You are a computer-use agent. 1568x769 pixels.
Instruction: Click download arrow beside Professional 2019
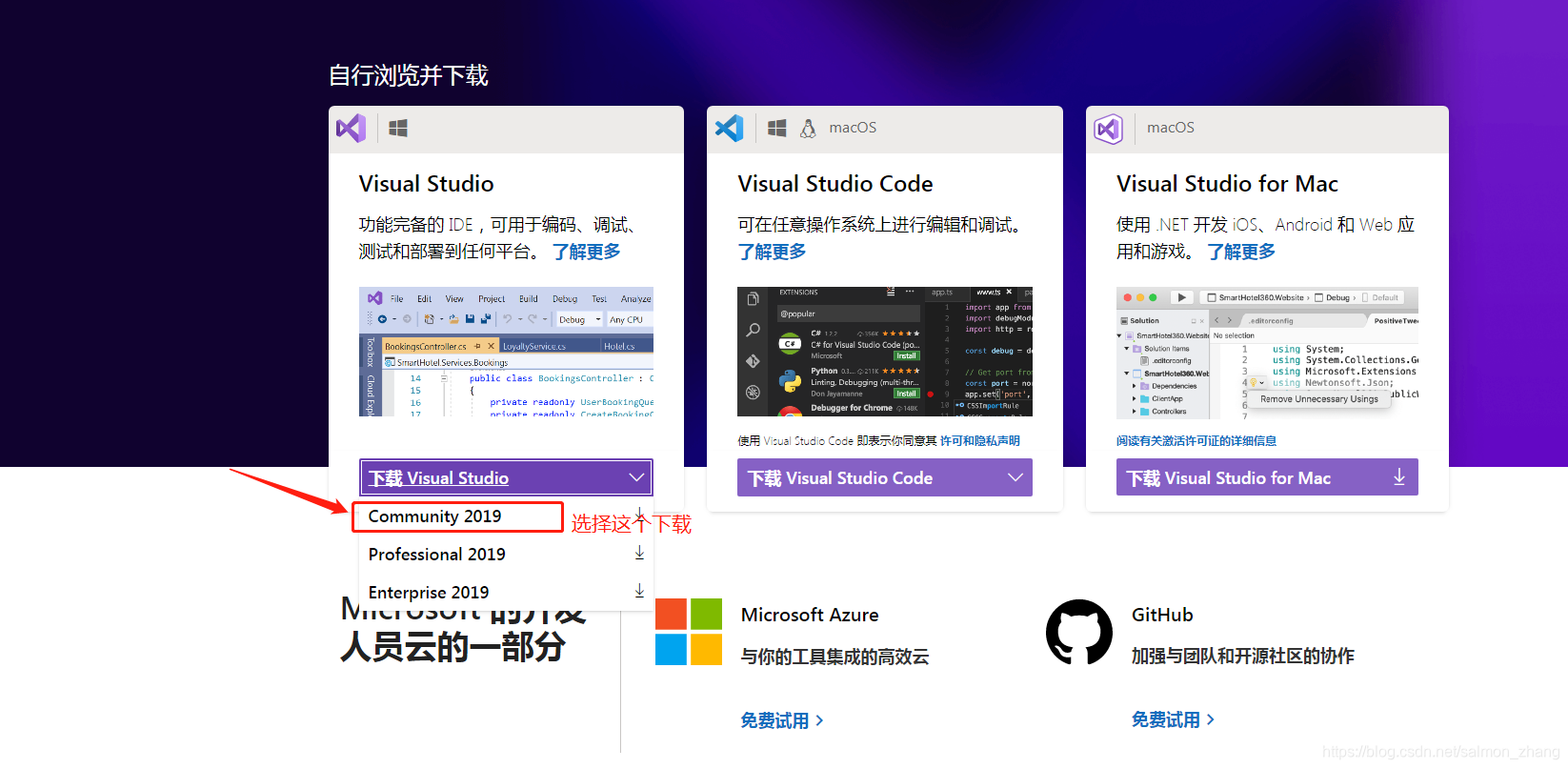click(639, 554)
